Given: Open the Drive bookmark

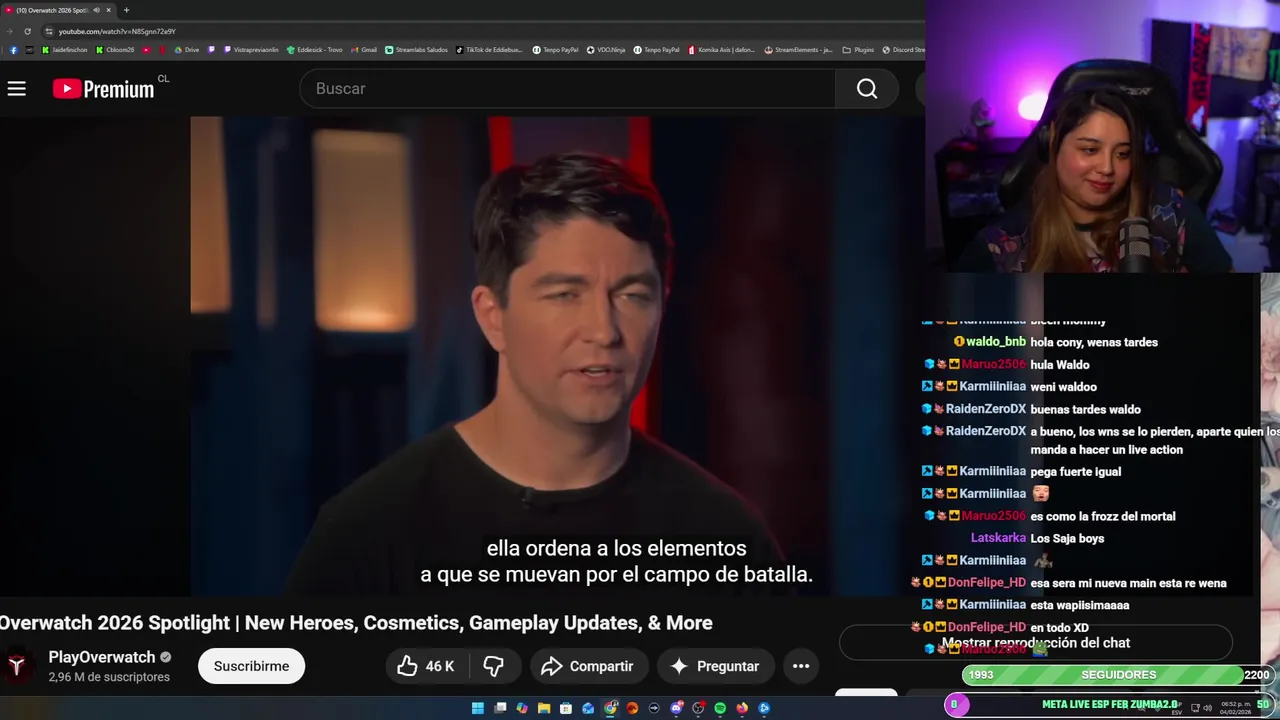Looking at the screenshot, I should point(187,49).
